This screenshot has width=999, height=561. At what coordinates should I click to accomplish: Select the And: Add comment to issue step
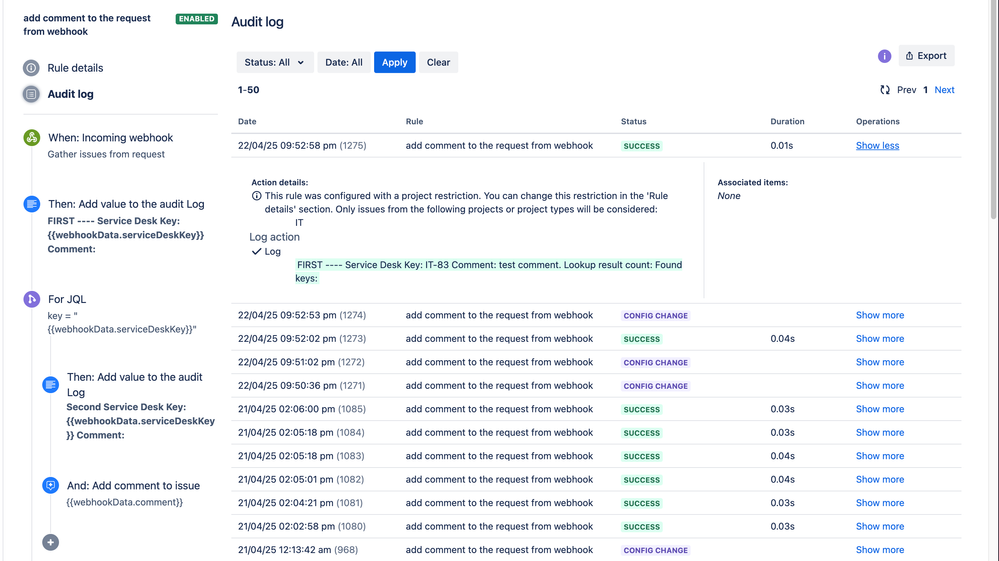pyautogui.click(x=133, y=485)
